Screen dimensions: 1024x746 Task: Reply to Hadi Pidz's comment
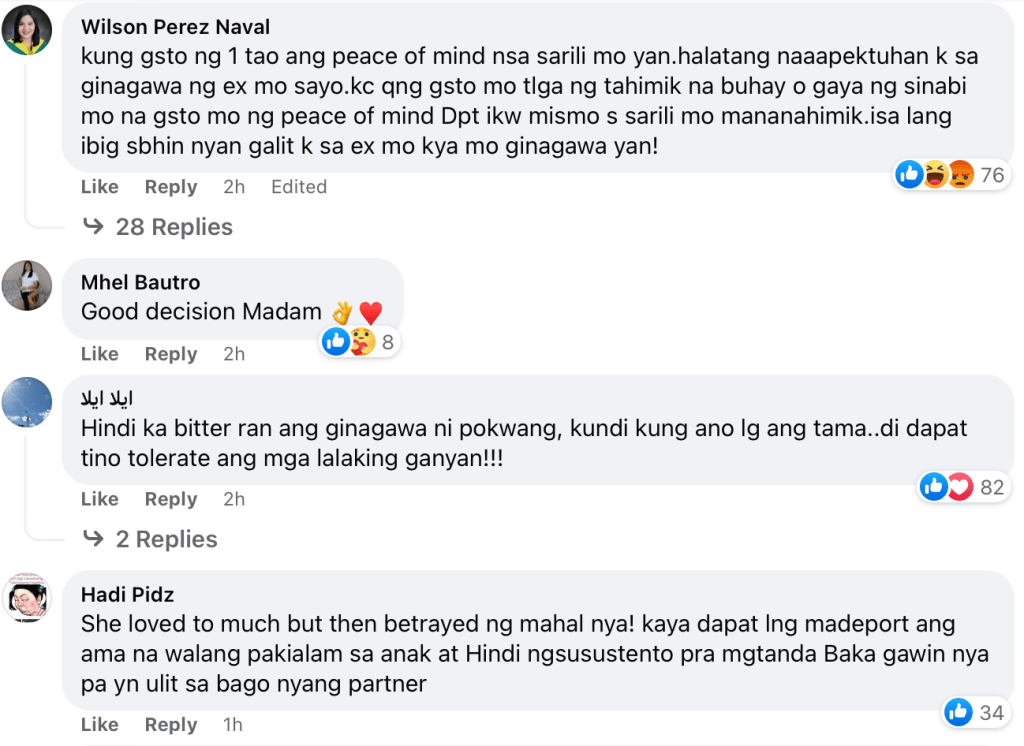171,724
